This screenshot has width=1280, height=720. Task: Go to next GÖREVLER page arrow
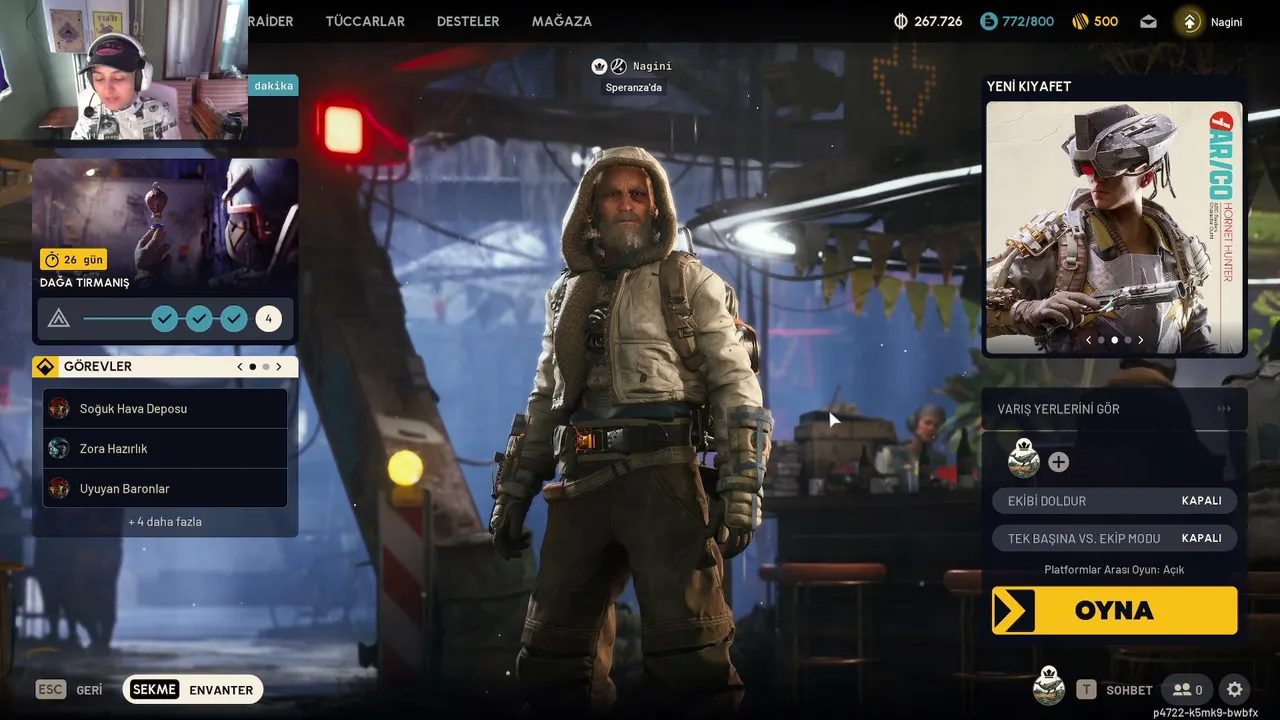point(279,367)
